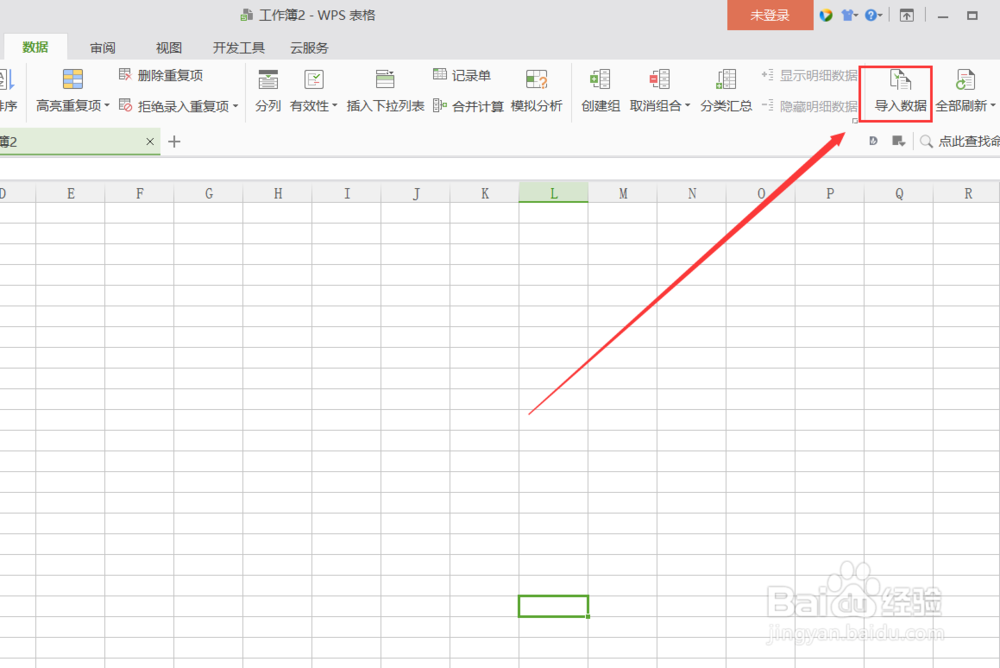Open outline group dialog launcher
1000x668 pixels.
855,121
